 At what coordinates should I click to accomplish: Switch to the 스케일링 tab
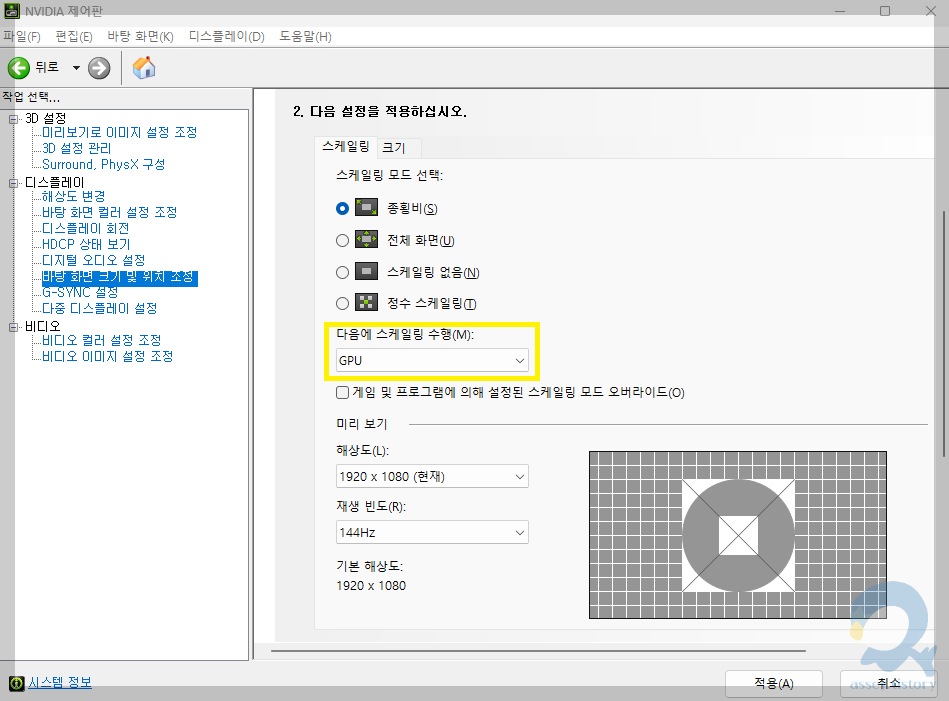[346, 146]
